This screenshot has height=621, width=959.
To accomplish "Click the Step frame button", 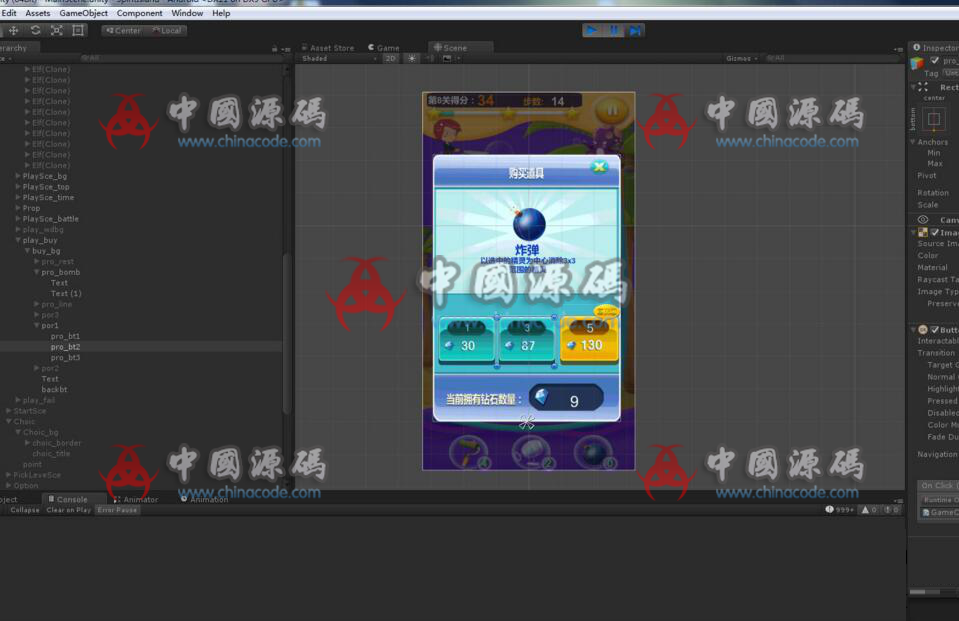I will point(635,30).
